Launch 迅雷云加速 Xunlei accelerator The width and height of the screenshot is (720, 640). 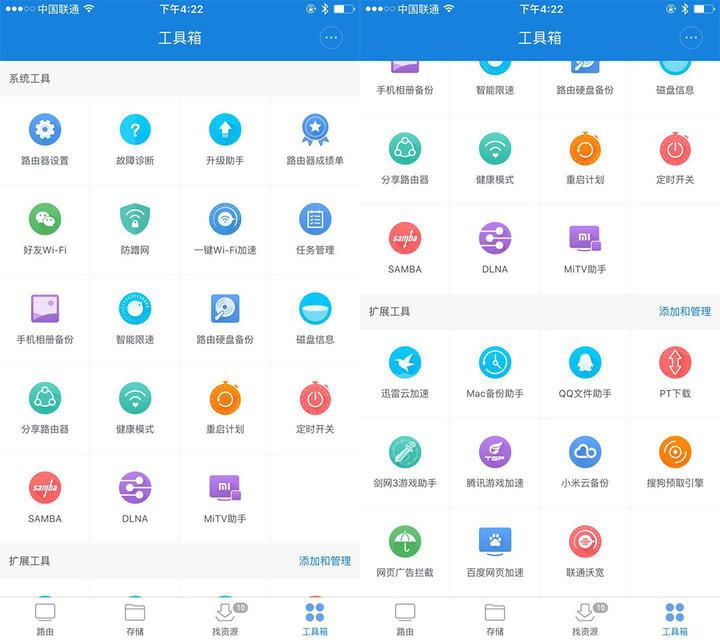405,363
